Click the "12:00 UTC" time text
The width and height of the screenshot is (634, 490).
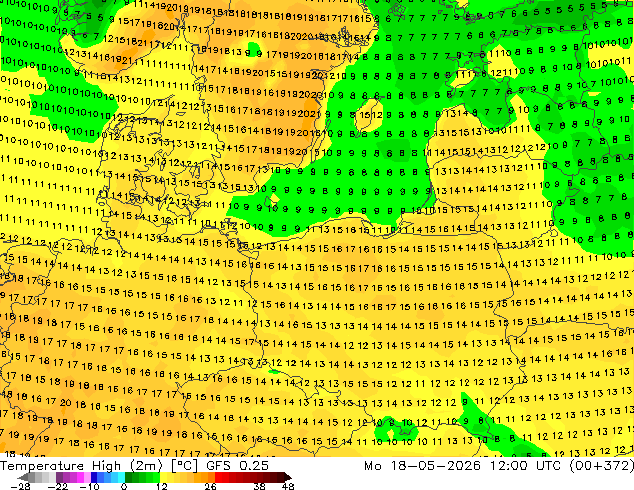[x=525, y=466]
